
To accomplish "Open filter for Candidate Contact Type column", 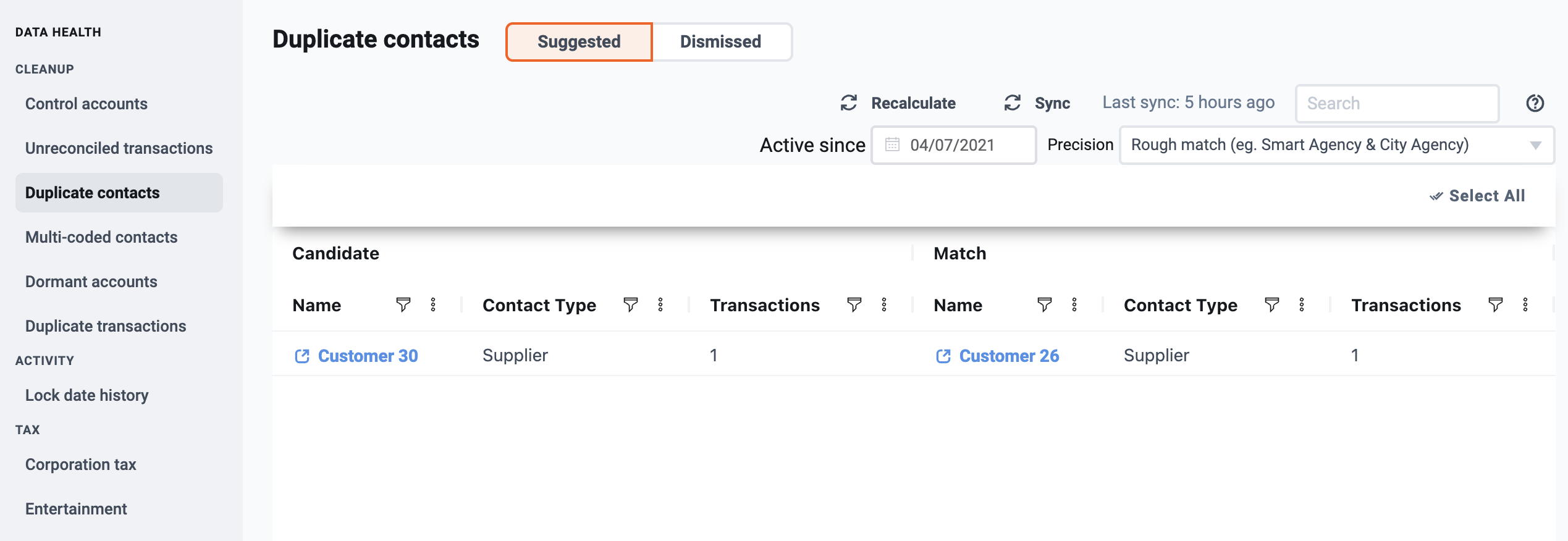I will pyautogui.click(x=630, y=304).
